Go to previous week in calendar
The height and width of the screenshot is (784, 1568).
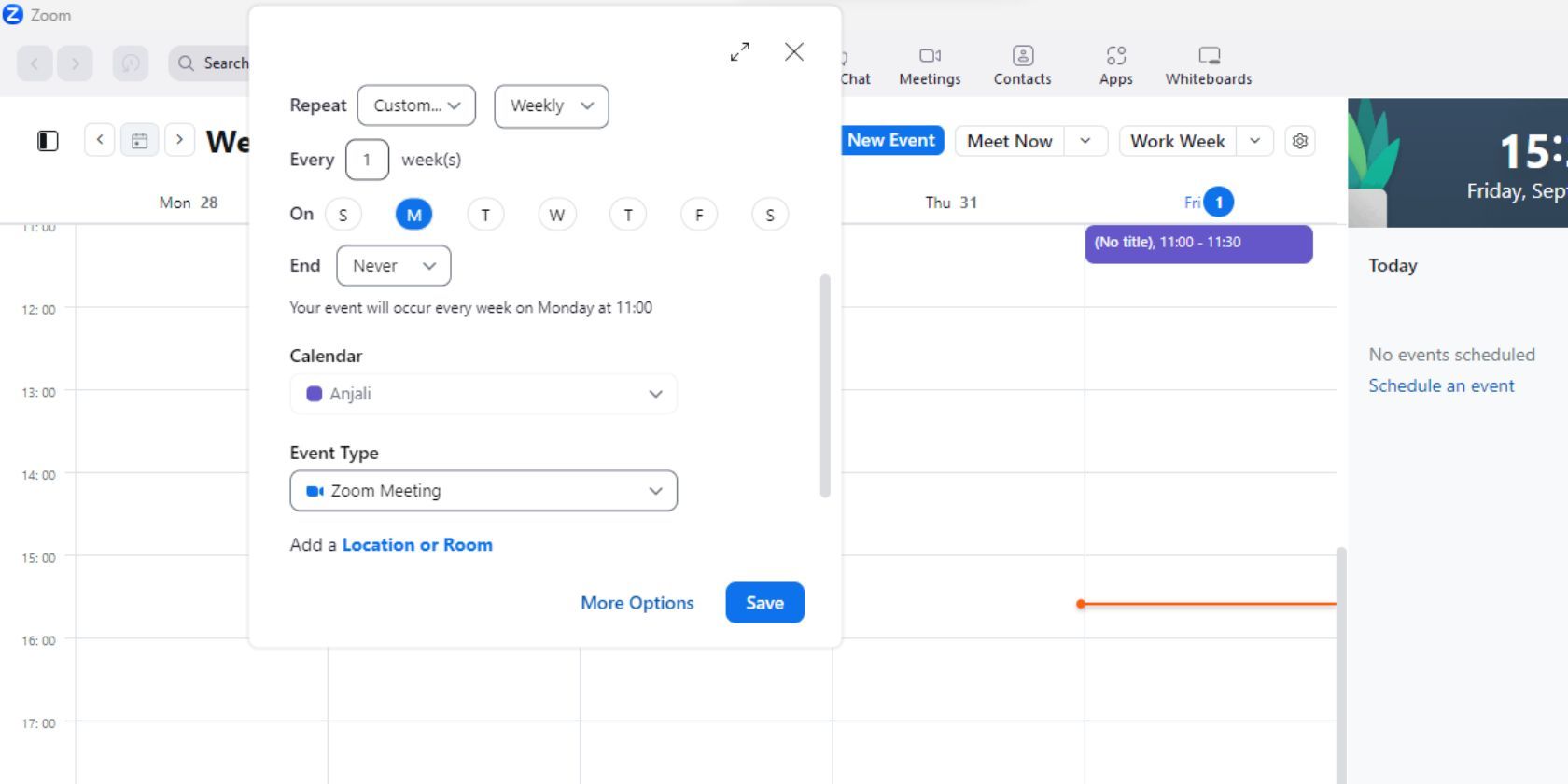(100, 140)
